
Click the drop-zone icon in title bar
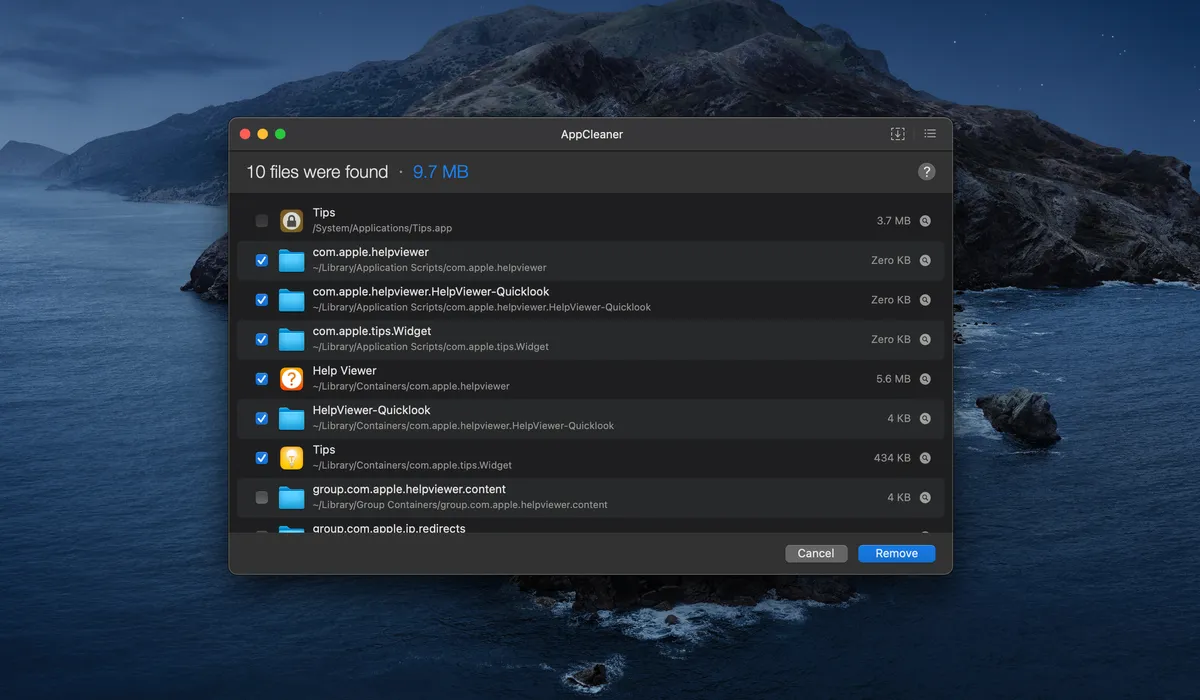coord(897,134)
